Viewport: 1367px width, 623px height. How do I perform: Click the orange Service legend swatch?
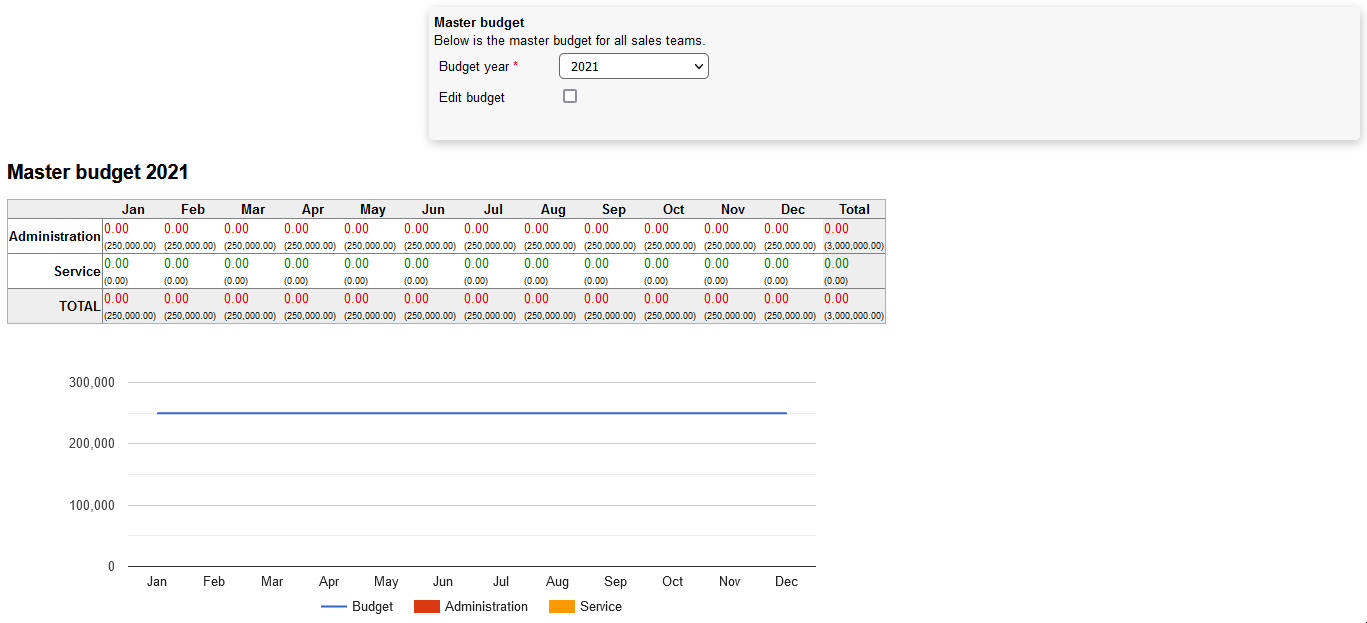click(562, 607)
